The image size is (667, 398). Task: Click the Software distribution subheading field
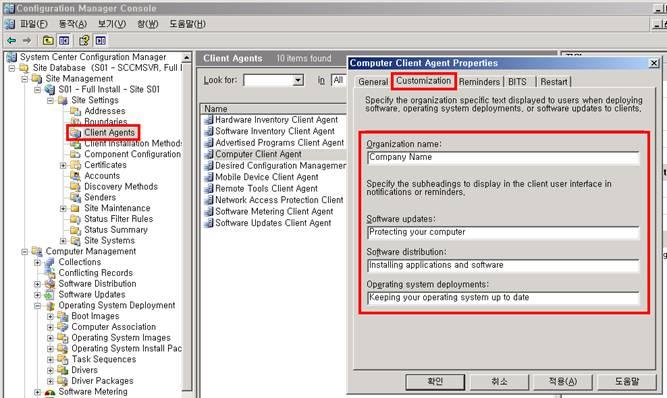tap(503, 265)
